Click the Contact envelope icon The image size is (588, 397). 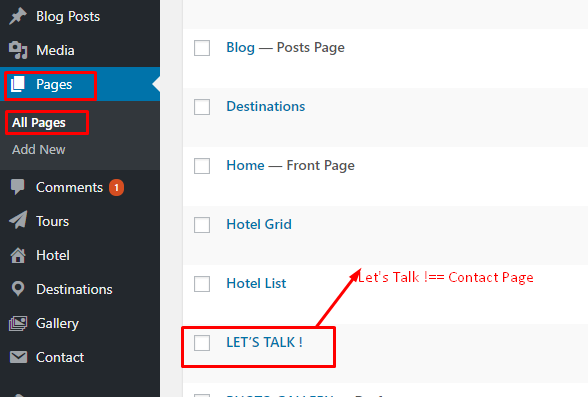[18, 357]
